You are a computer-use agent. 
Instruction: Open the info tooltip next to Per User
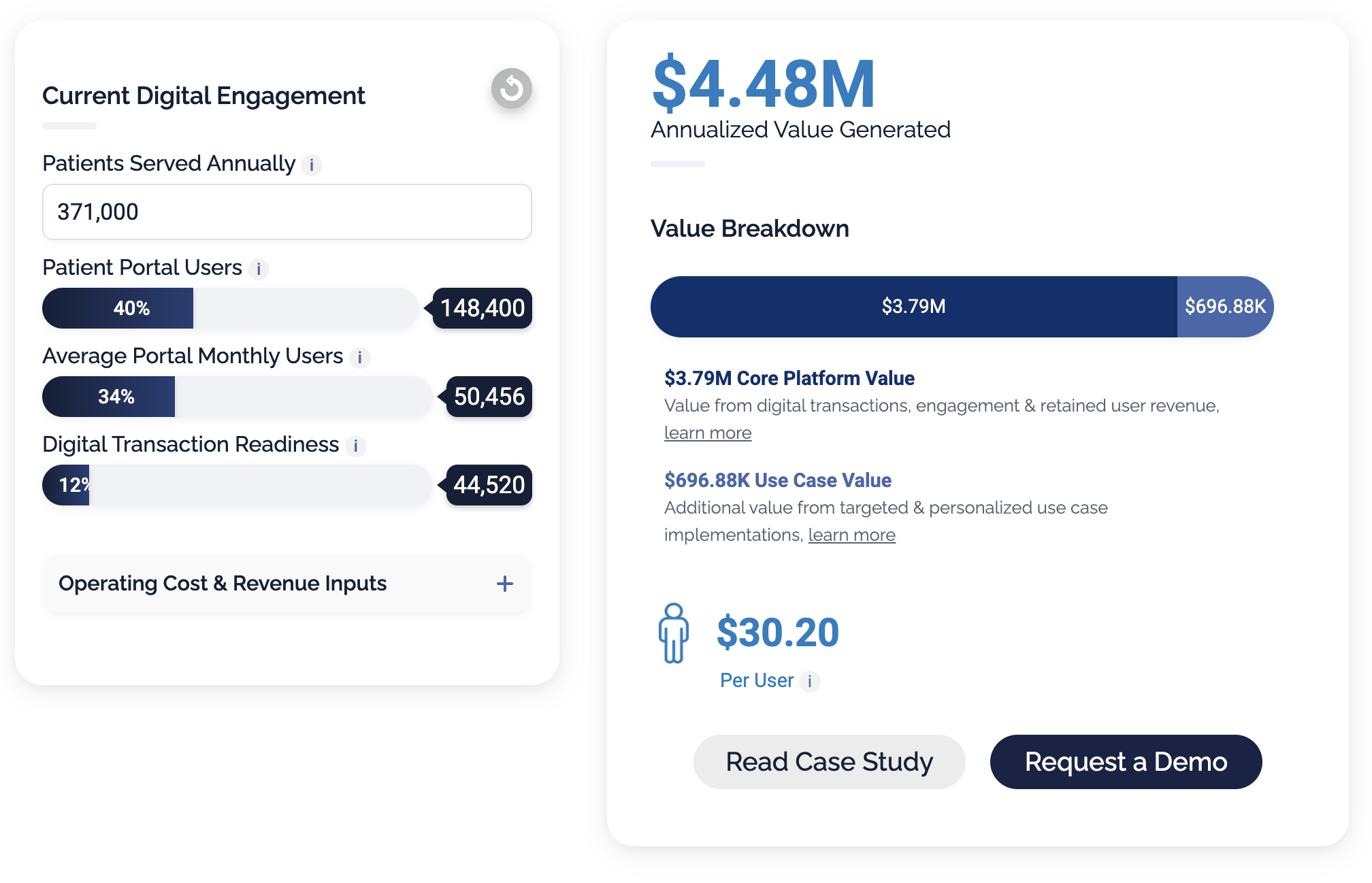click(x=810, y=681)
